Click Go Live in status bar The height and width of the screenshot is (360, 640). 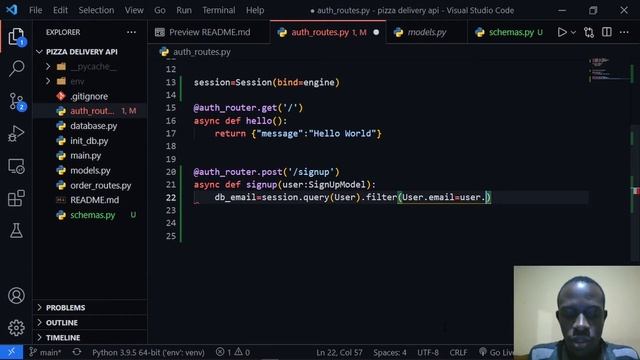[x=496, y=352]
